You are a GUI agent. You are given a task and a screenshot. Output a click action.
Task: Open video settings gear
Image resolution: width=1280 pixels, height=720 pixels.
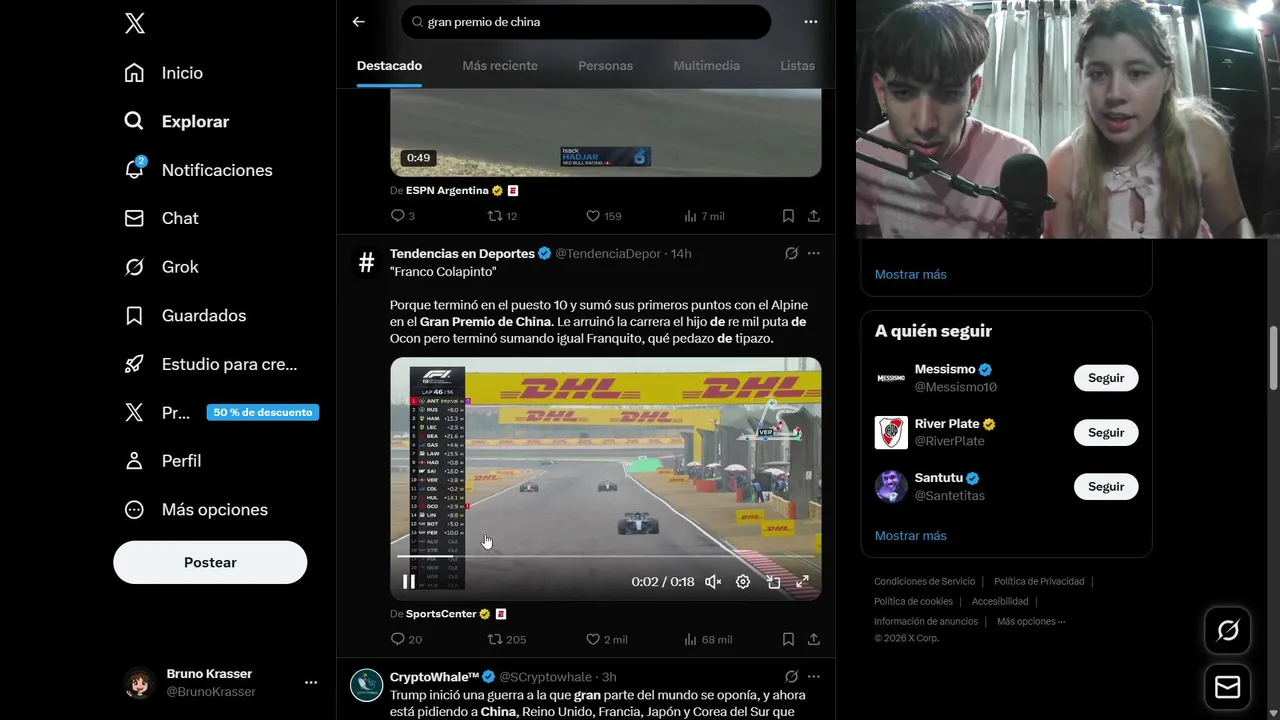(743, 582)
